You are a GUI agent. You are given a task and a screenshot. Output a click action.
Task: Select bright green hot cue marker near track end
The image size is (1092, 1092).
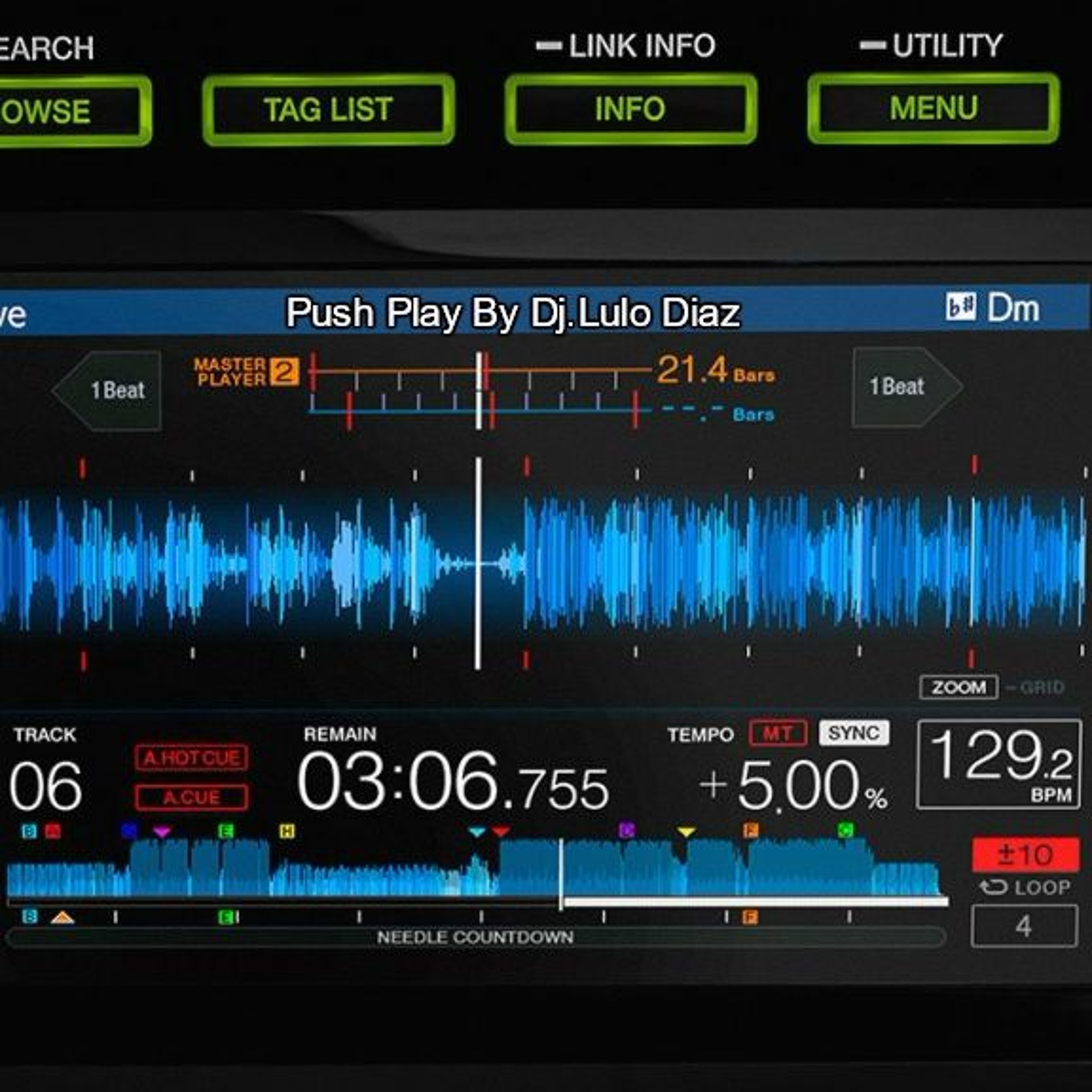tap(846, 830)
